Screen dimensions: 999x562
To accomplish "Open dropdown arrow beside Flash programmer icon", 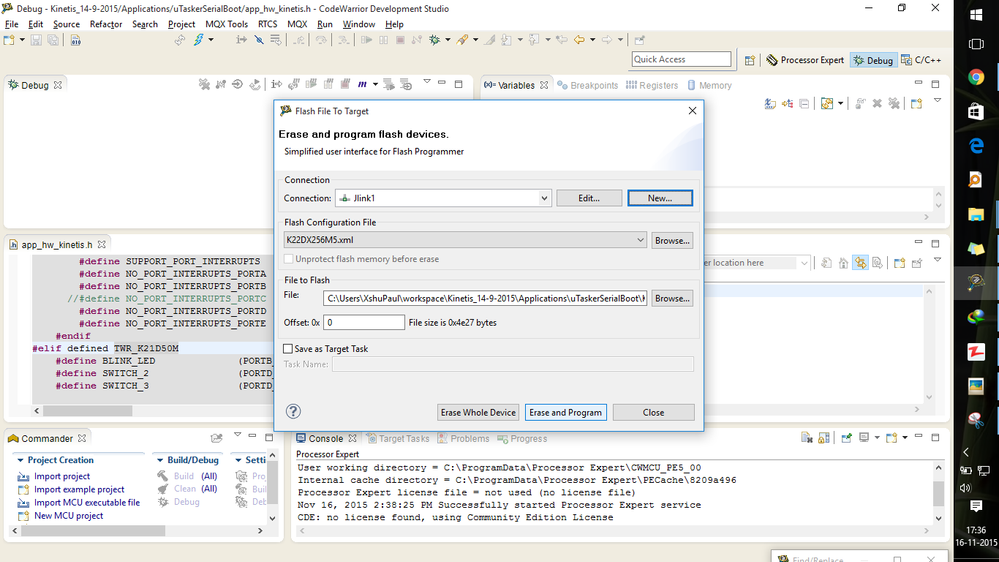I will point(211,40).
